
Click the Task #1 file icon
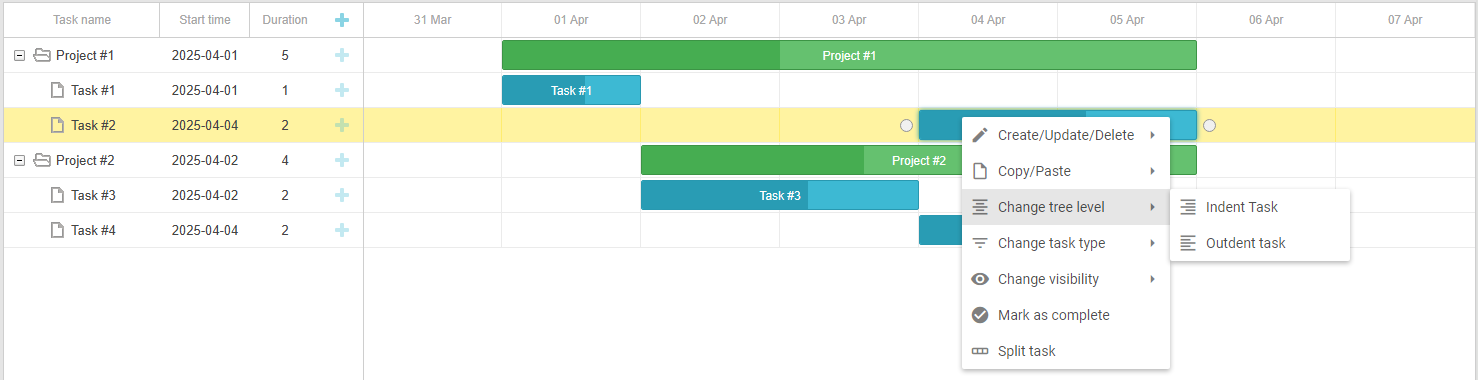coord(57,90)
